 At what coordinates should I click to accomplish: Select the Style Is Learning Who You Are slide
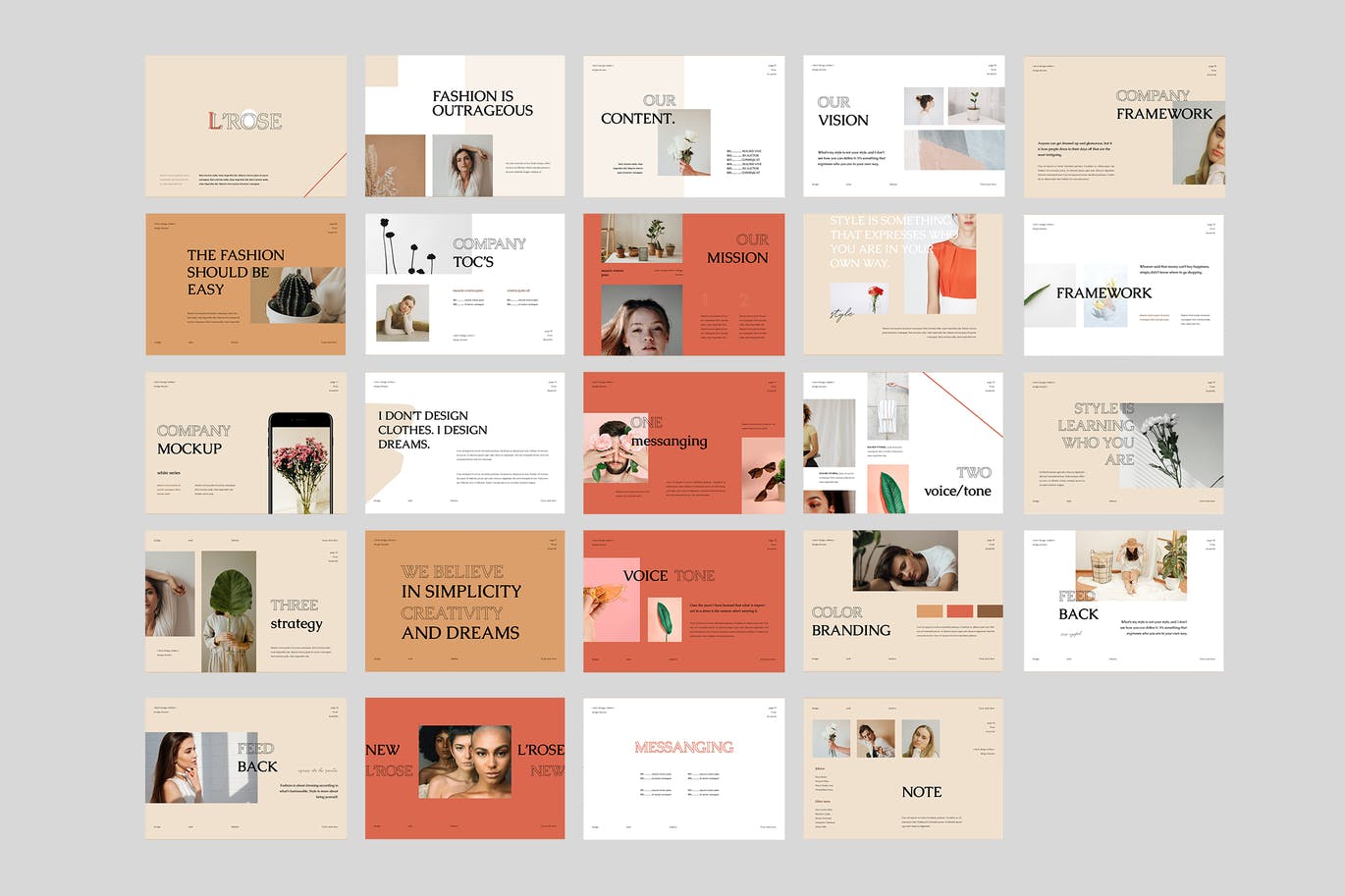point(1124,443)
